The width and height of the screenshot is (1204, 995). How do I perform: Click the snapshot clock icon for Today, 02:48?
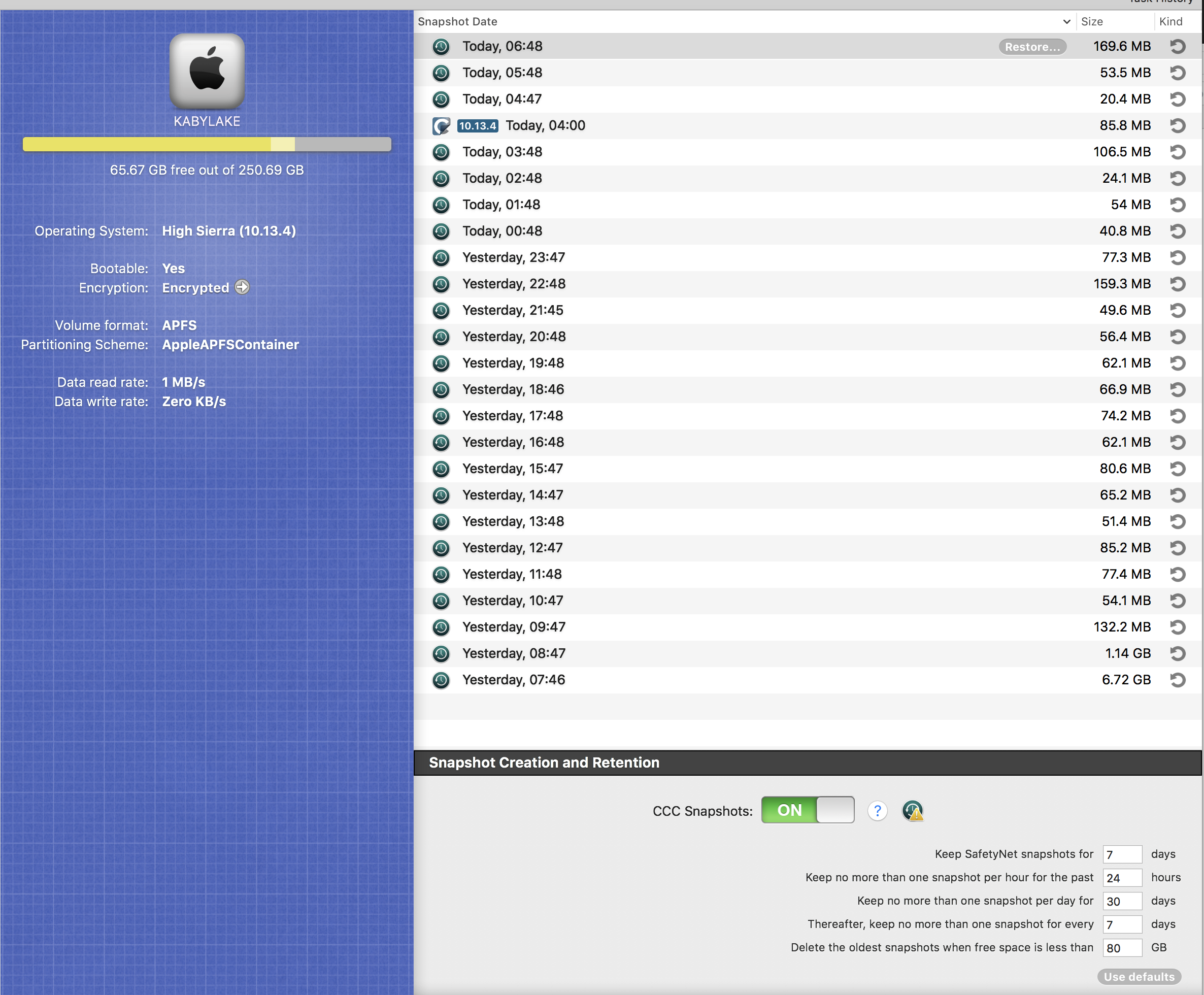tap(441, 178)
